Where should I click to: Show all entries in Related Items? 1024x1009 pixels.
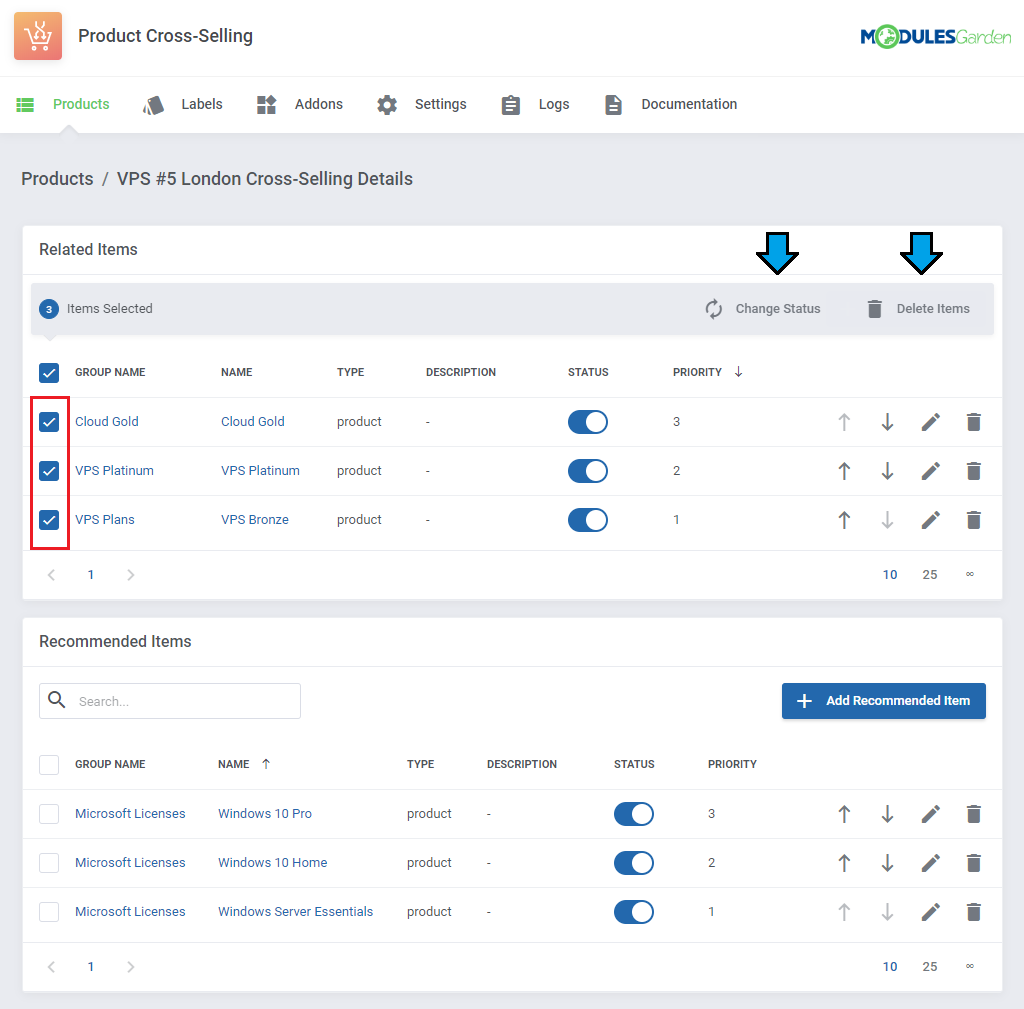tap(970, 575)
